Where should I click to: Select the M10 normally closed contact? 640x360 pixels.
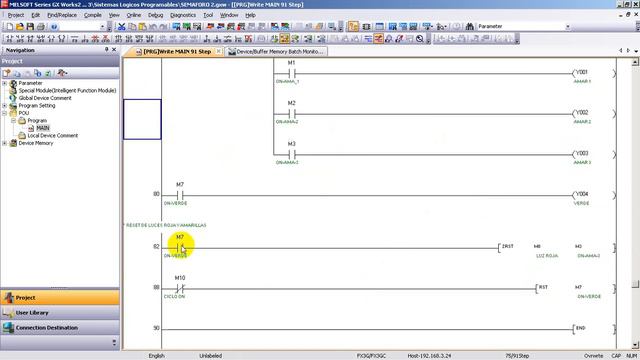tap(180, 289)
